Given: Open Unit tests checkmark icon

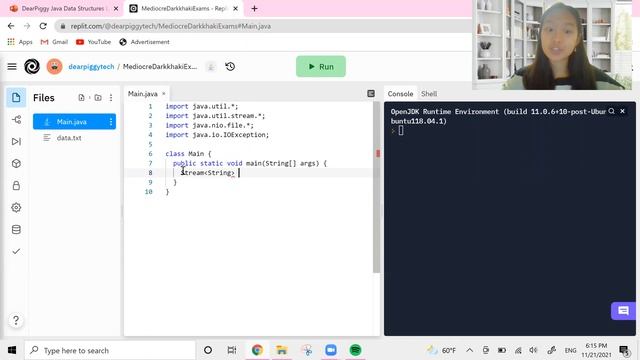Looking at the screenshot, I should click(x=16, y=251).
